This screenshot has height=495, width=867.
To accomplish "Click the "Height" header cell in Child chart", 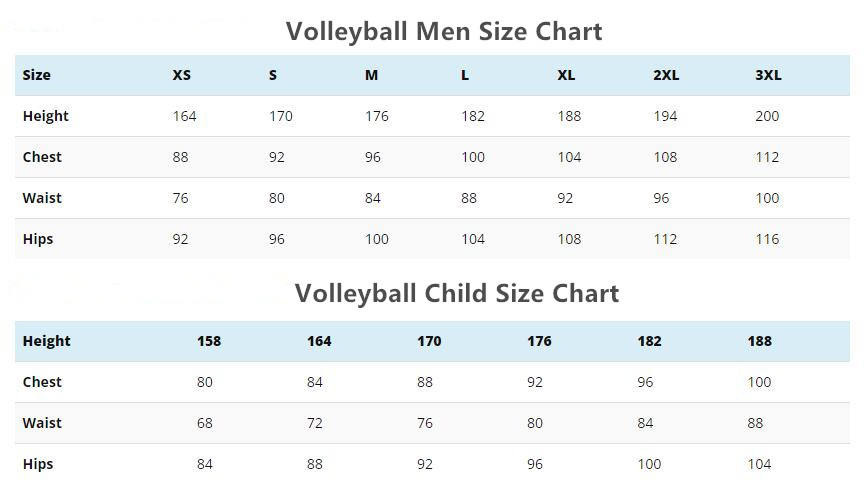I will point(46,341).
